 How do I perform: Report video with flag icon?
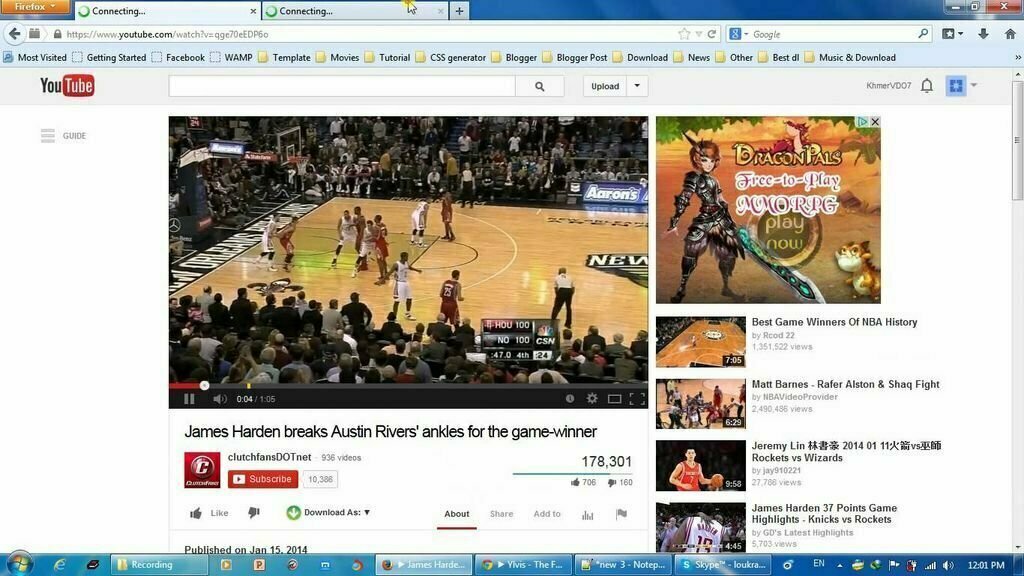[621, 514]
